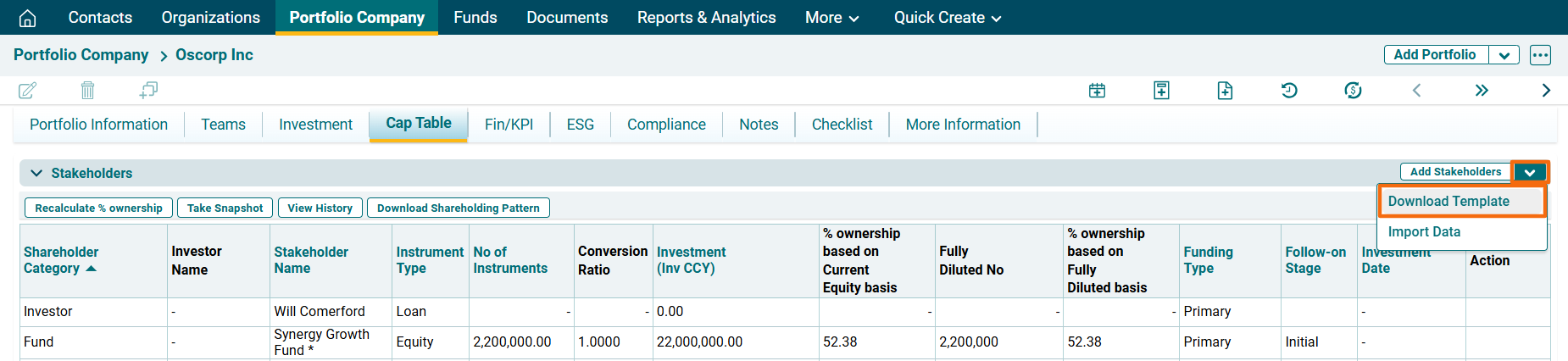Click the duplicate record icon
This screenshot has height=361, width=1568.
(148, 90)
